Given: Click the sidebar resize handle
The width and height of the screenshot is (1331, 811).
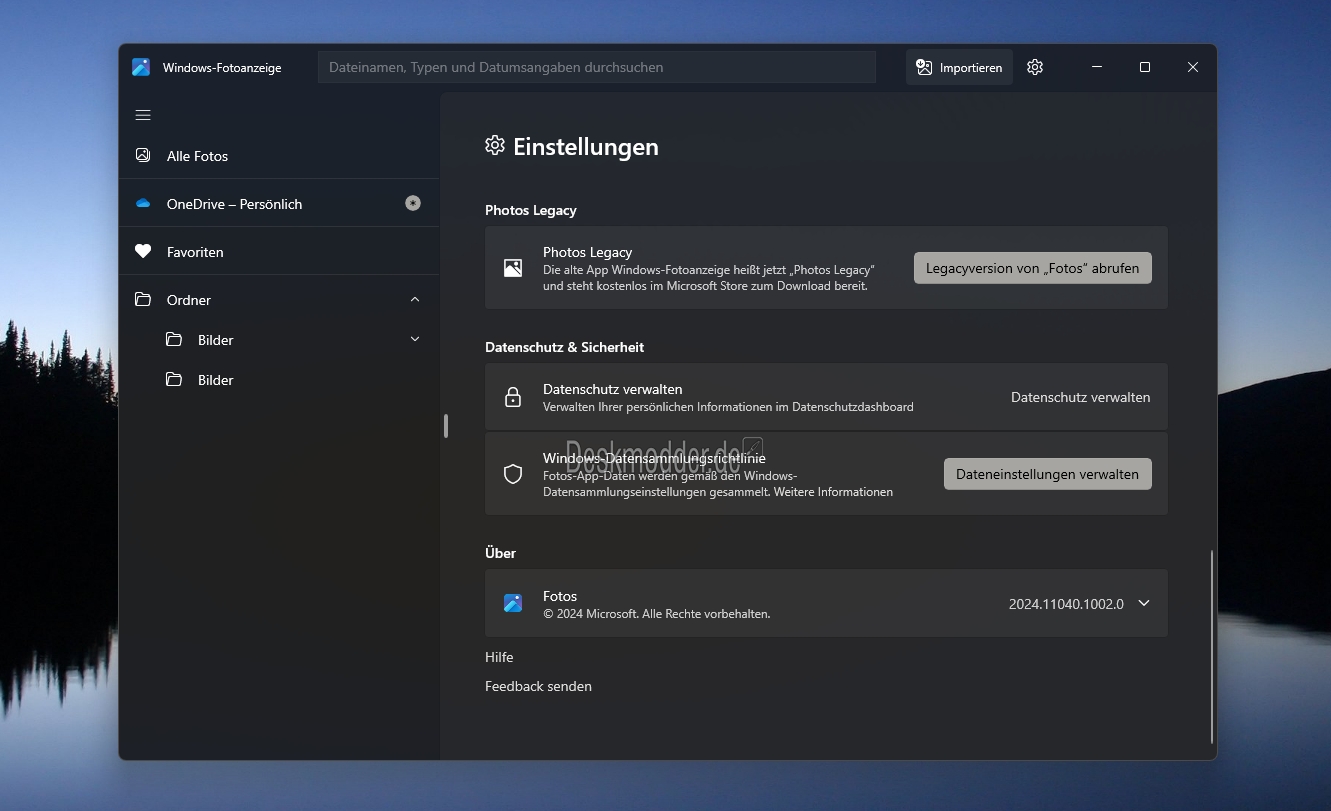Looking at the screenshot, I should (446, 426).
